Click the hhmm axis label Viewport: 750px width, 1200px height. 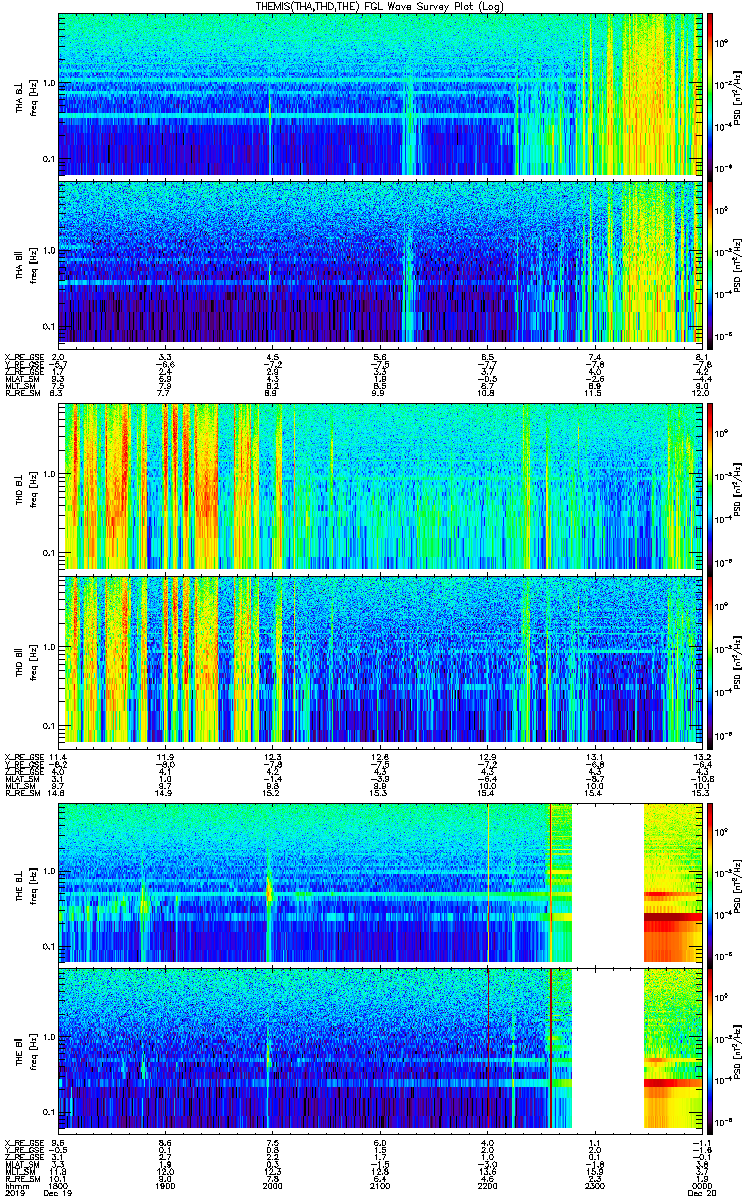click(x=16, y=1185)
